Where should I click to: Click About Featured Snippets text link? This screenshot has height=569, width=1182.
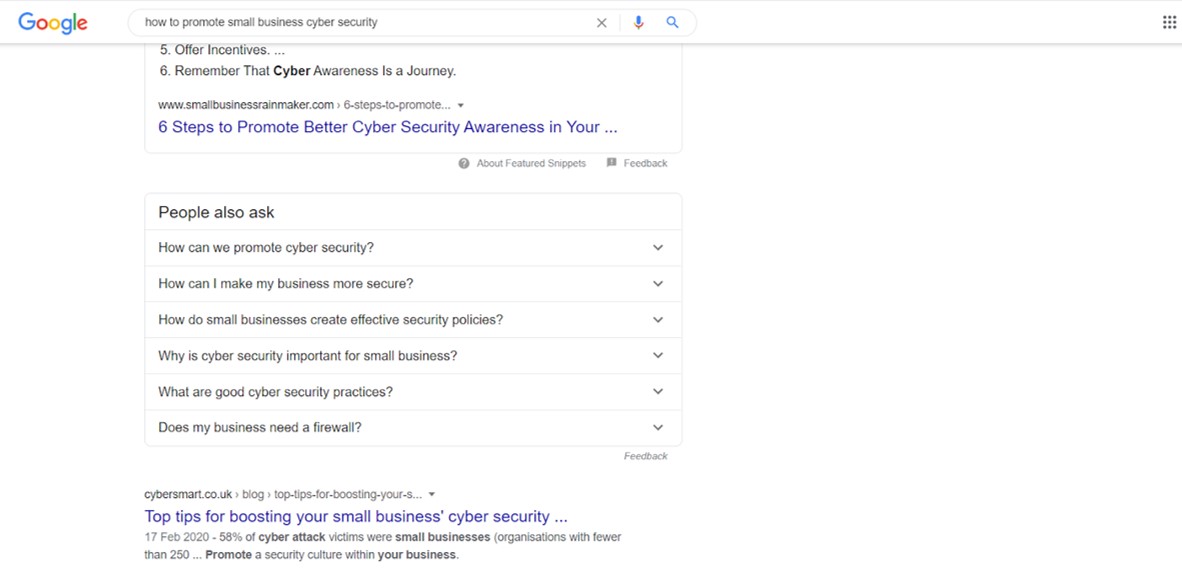(x=531, y=164)
